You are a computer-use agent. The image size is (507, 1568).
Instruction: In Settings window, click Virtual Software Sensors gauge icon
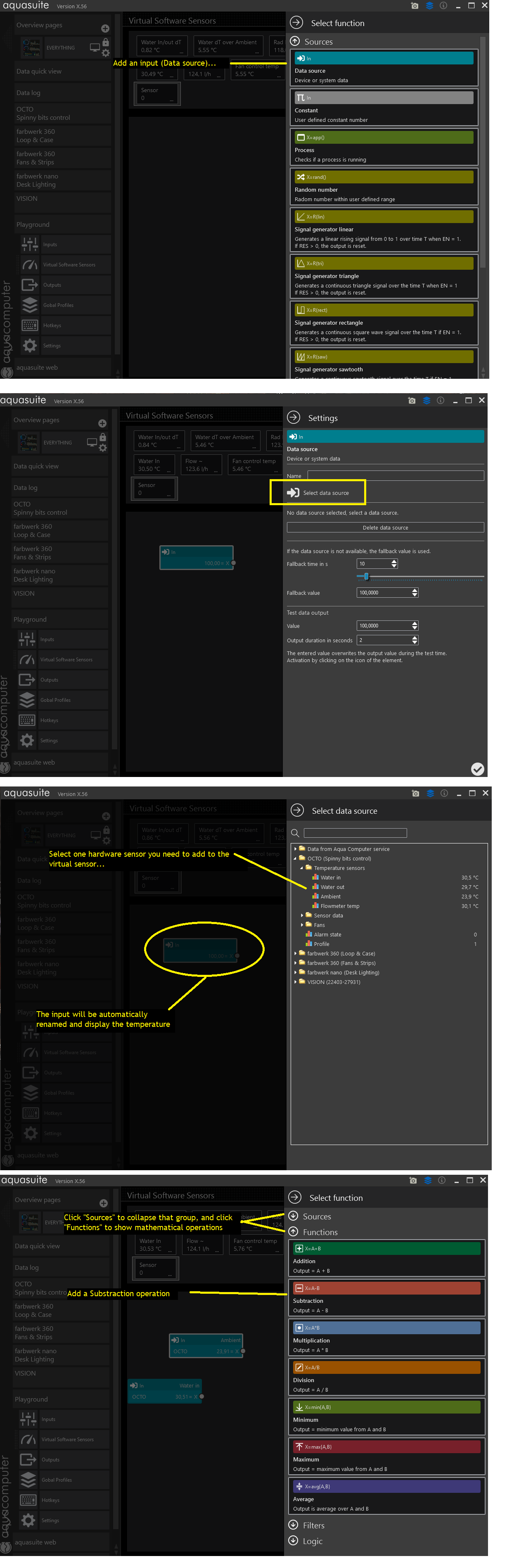pos(27,659)
